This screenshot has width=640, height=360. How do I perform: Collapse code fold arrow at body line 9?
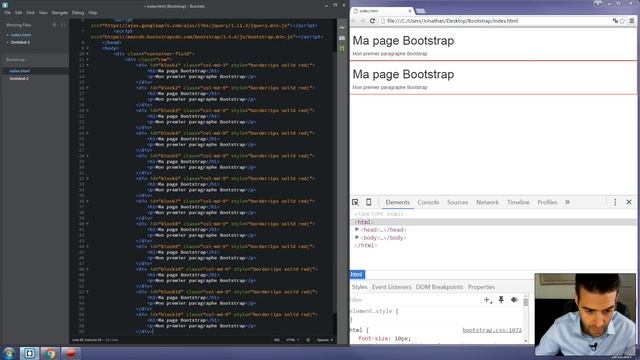pyautogui.click(x=87, y=48)
